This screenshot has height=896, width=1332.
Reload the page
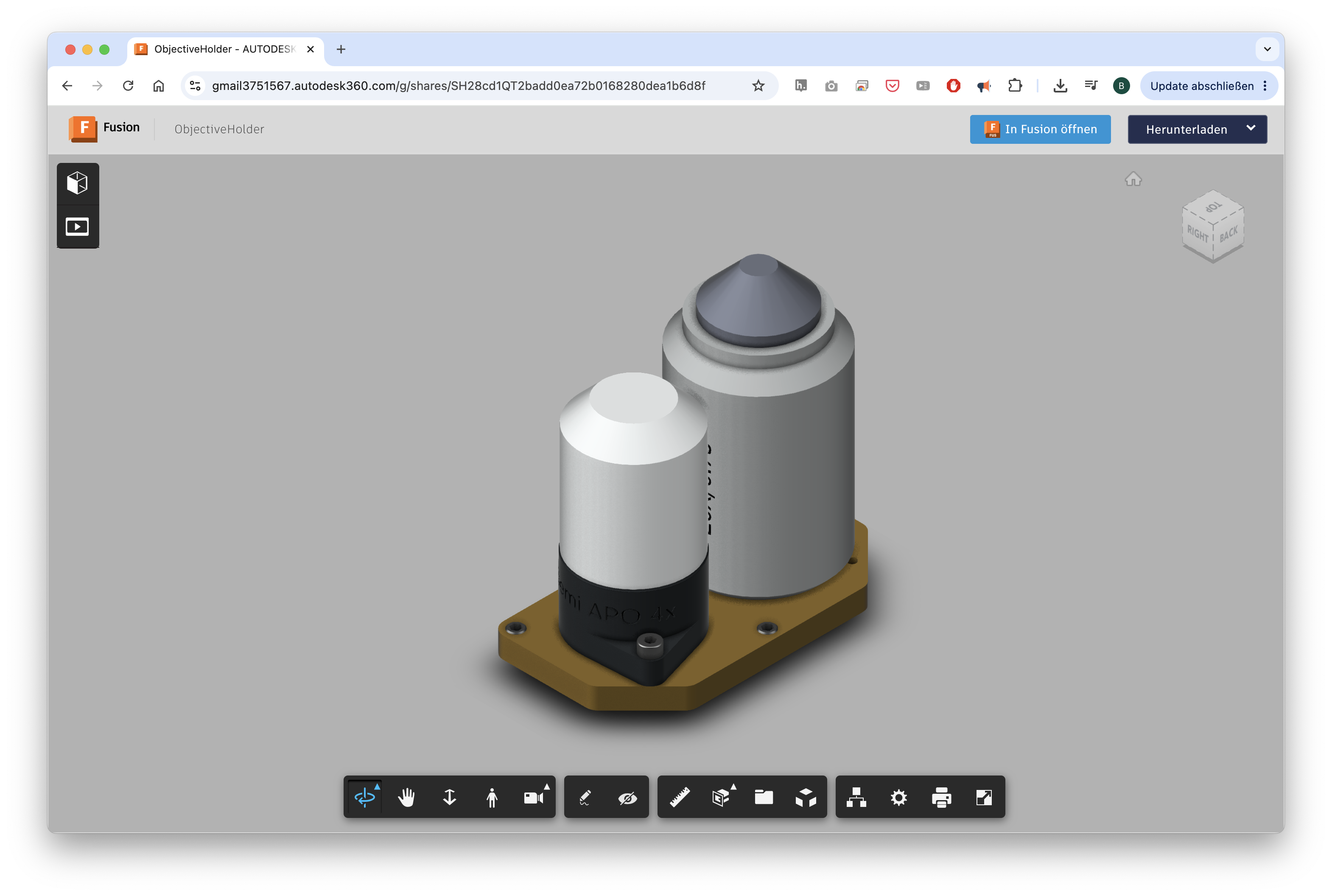tap(128, 86)
